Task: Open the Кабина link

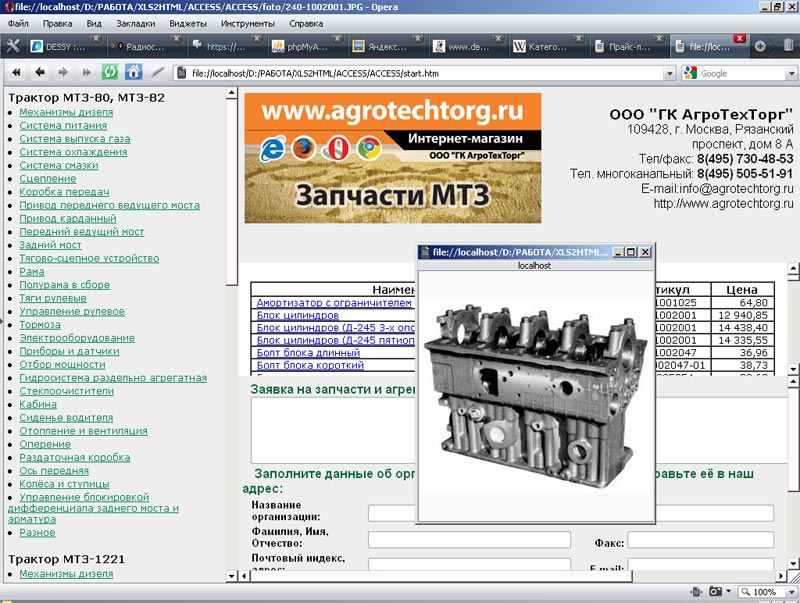Action: 38,404
